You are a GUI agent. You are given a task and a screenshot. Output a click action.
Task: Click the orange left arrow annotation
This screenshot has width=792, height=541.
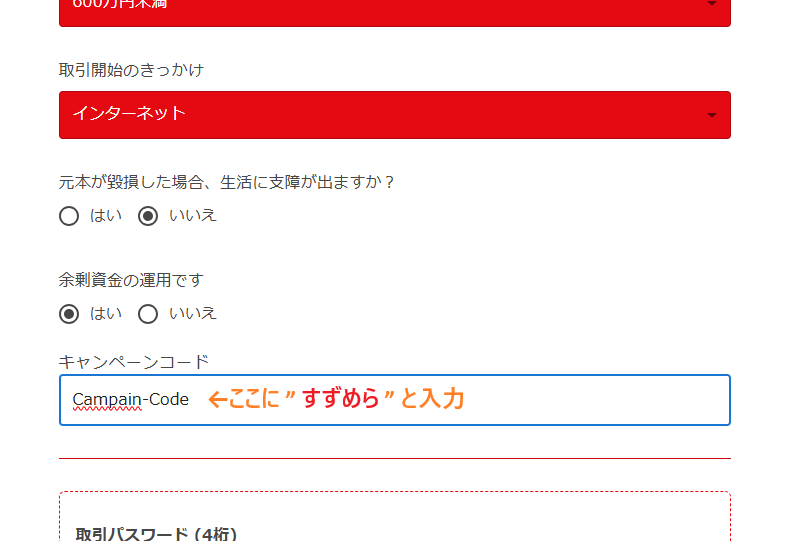click(x=218, y=400)
